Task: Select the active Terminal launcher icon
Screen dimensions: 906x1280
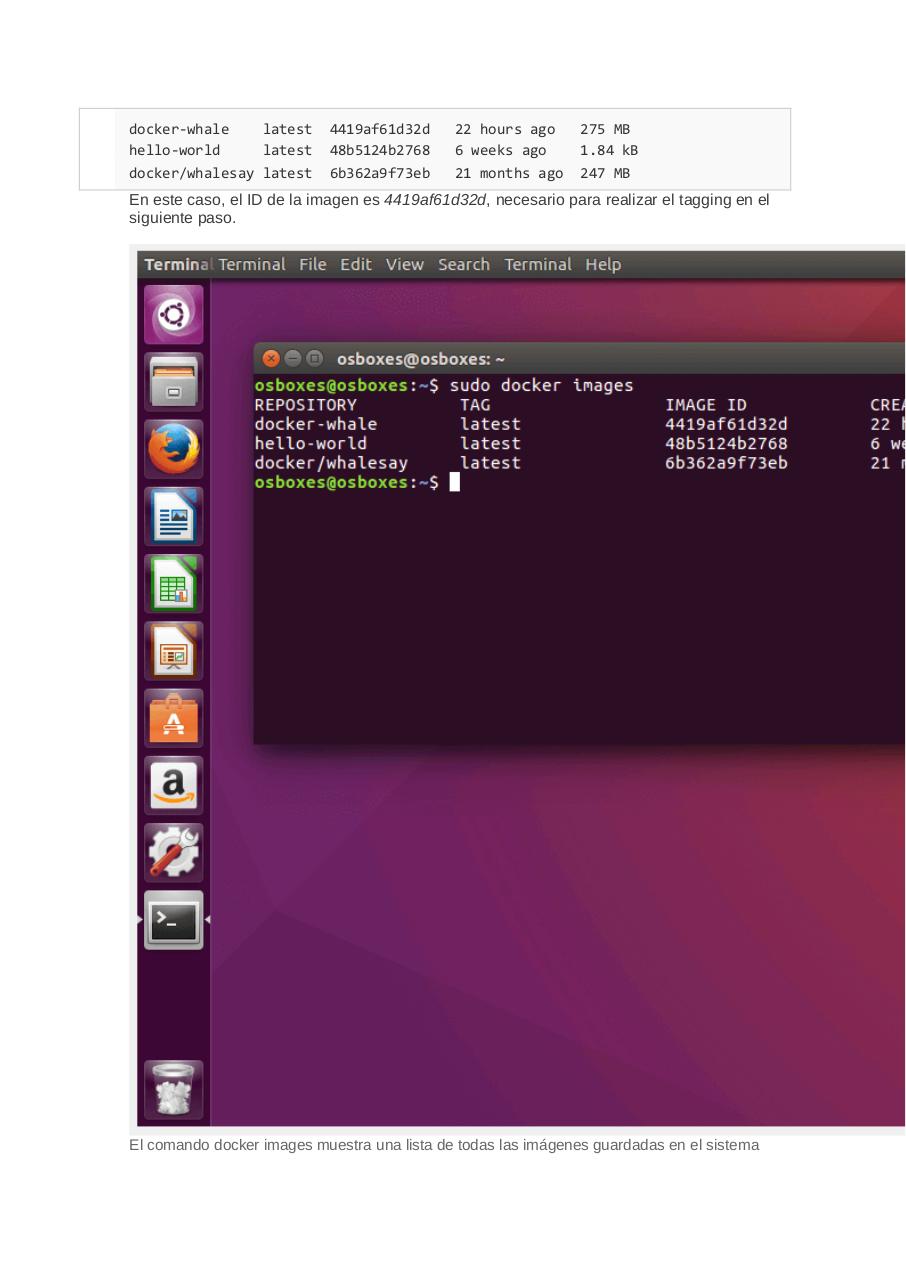Action: 173,919
